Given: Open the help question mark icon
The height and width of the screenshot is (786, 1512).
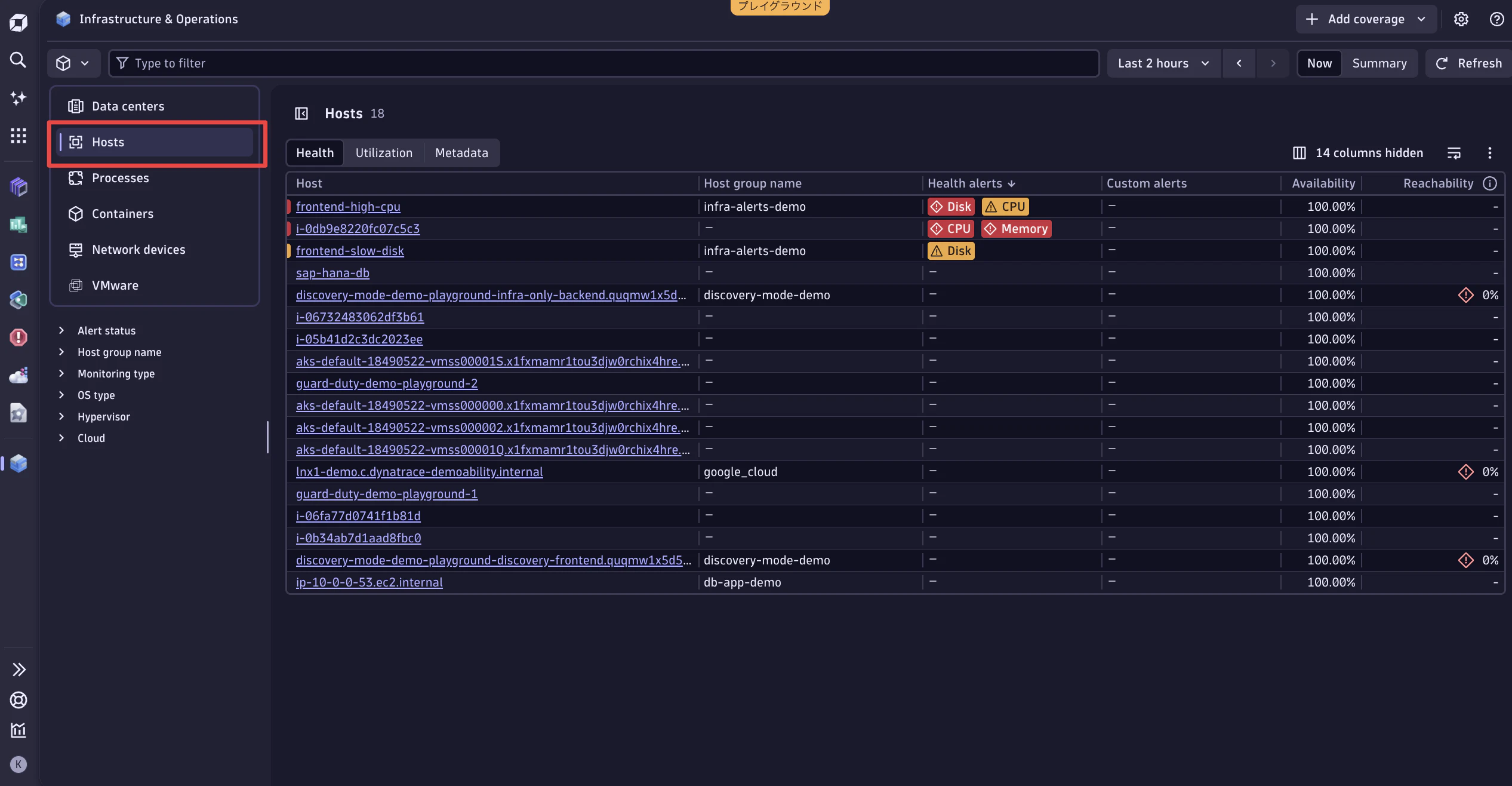Looking at the screenshot, I should tap(1496, 19).
